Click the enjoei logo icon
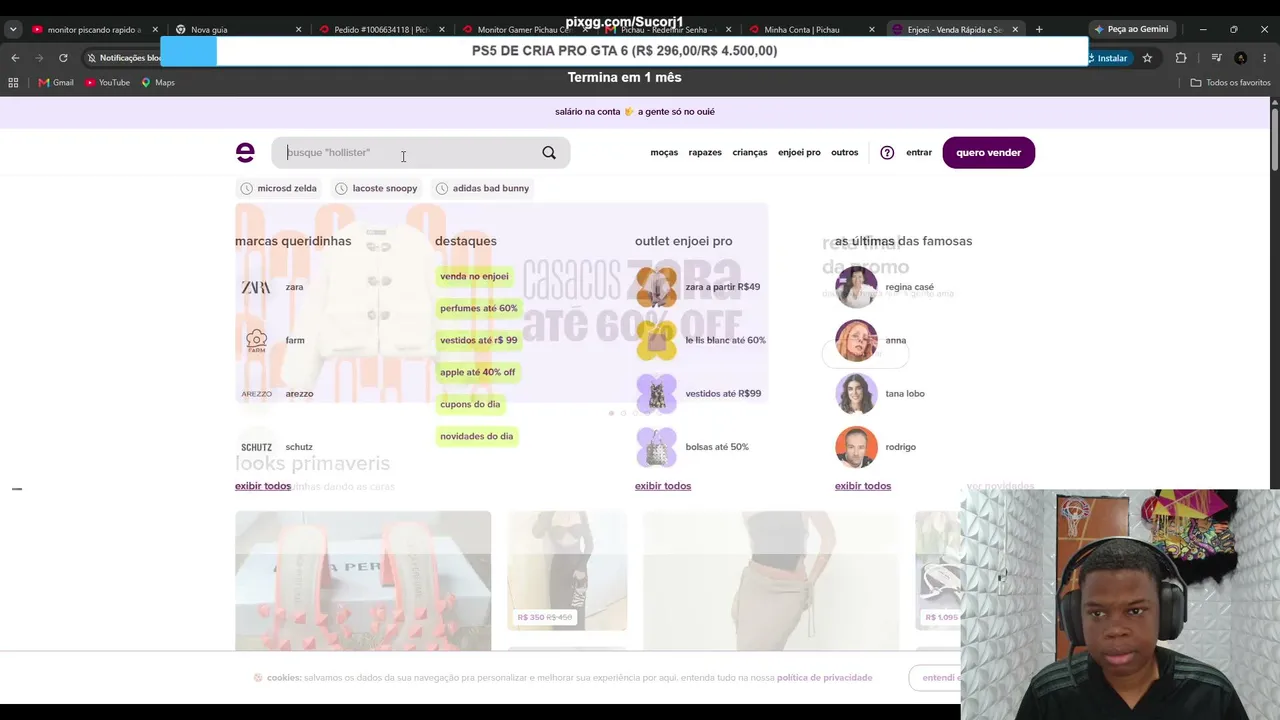The image size is (1280, 720). 245,152
